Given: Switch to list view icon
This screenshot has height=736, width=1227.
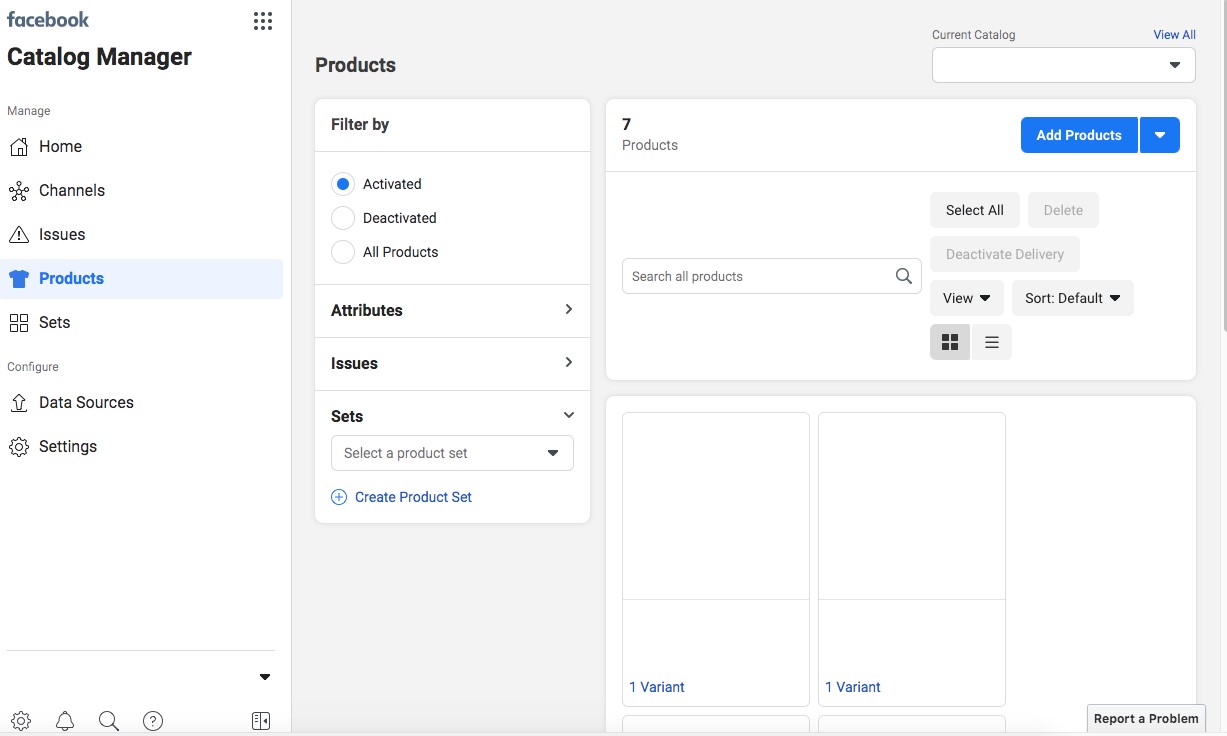Looking at the screenshot, I should click(992, 342).
